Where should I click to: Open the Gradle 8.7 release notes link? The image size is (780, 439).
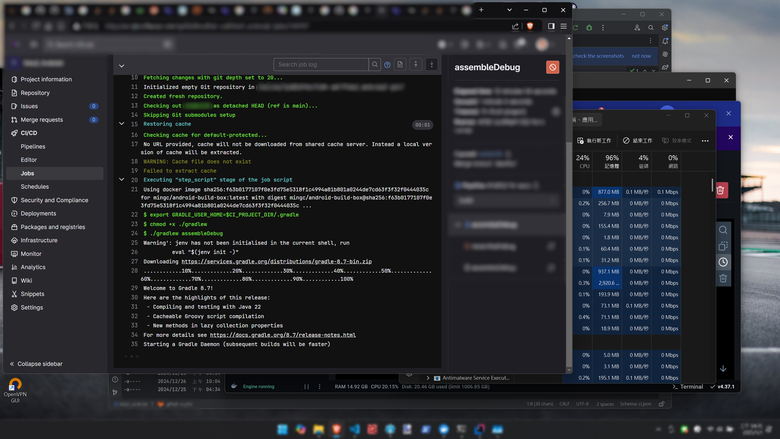coord(283,335)
